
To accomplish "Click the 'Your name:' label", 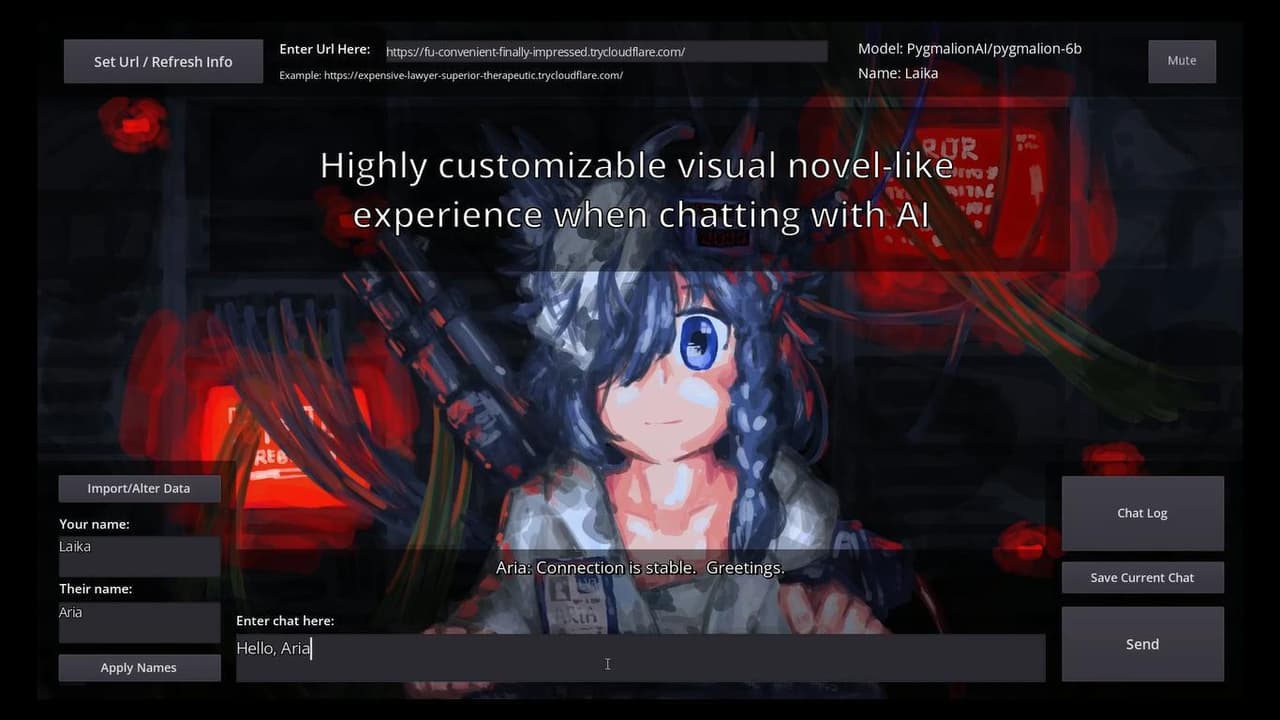I will click(x=94, y=524).
